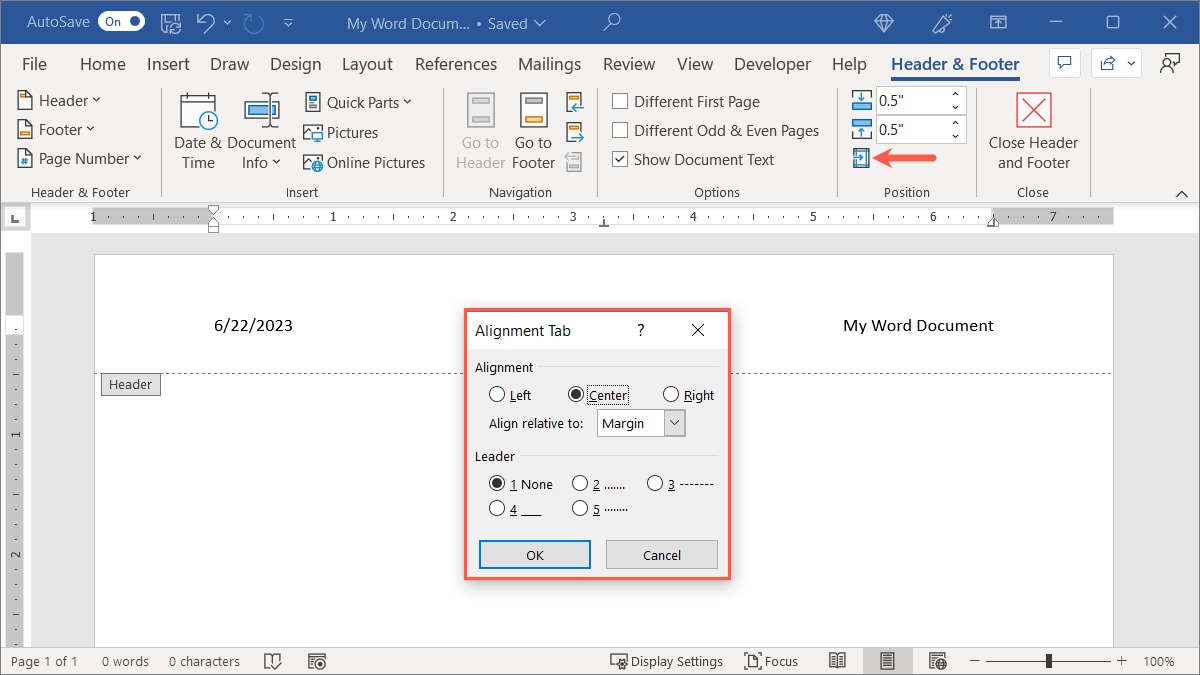This screenshot has height=675, width=1200.
Task: Click the Insert Alignment Tab icon
Action: [x=861, y=157]
